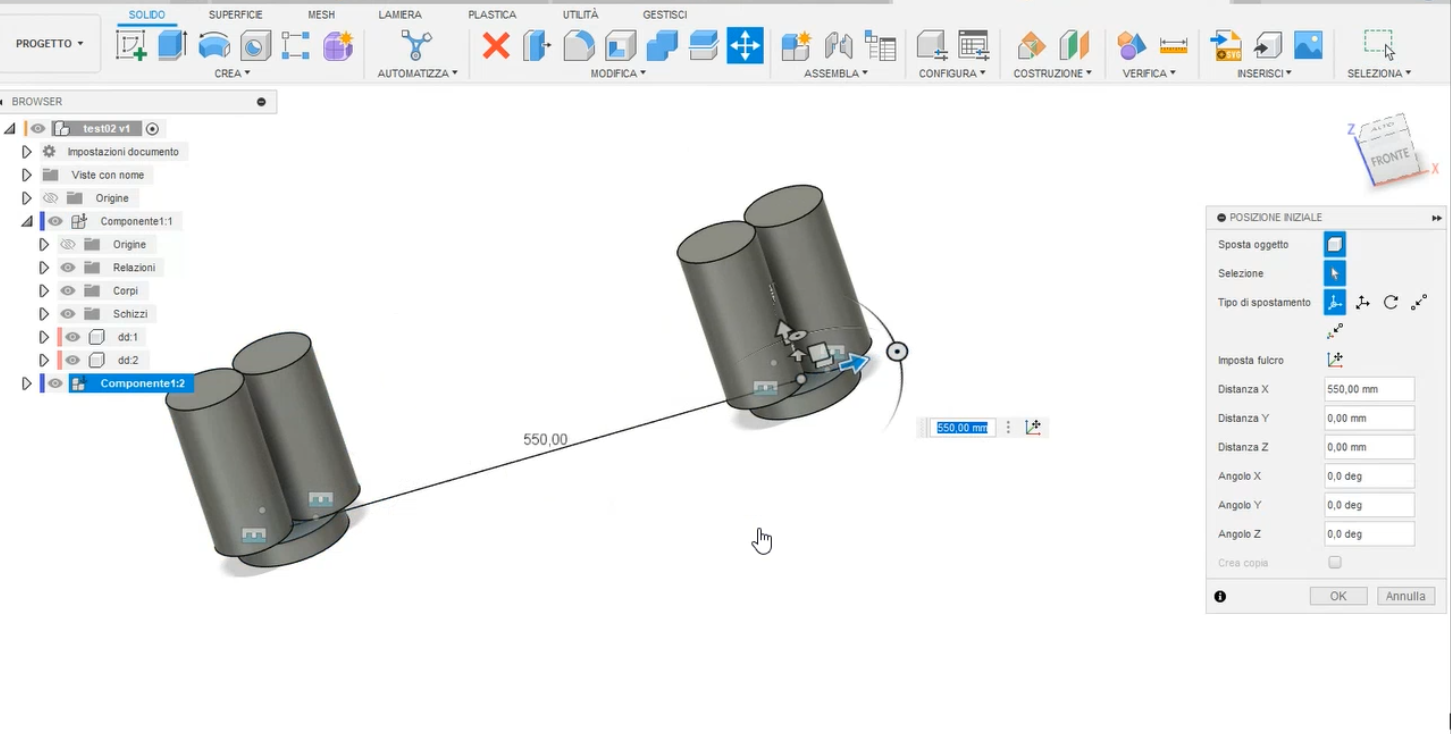Confirm the move with OK button
This screenshot has height=734, width=1451.
coord(1338,595)
